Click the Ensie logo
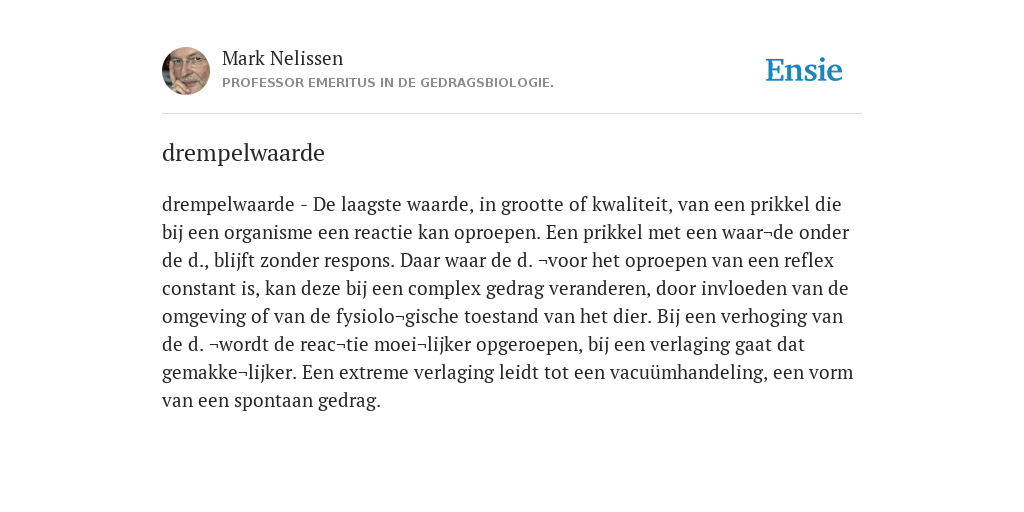1024x512 pixels. tap(804, 70)
